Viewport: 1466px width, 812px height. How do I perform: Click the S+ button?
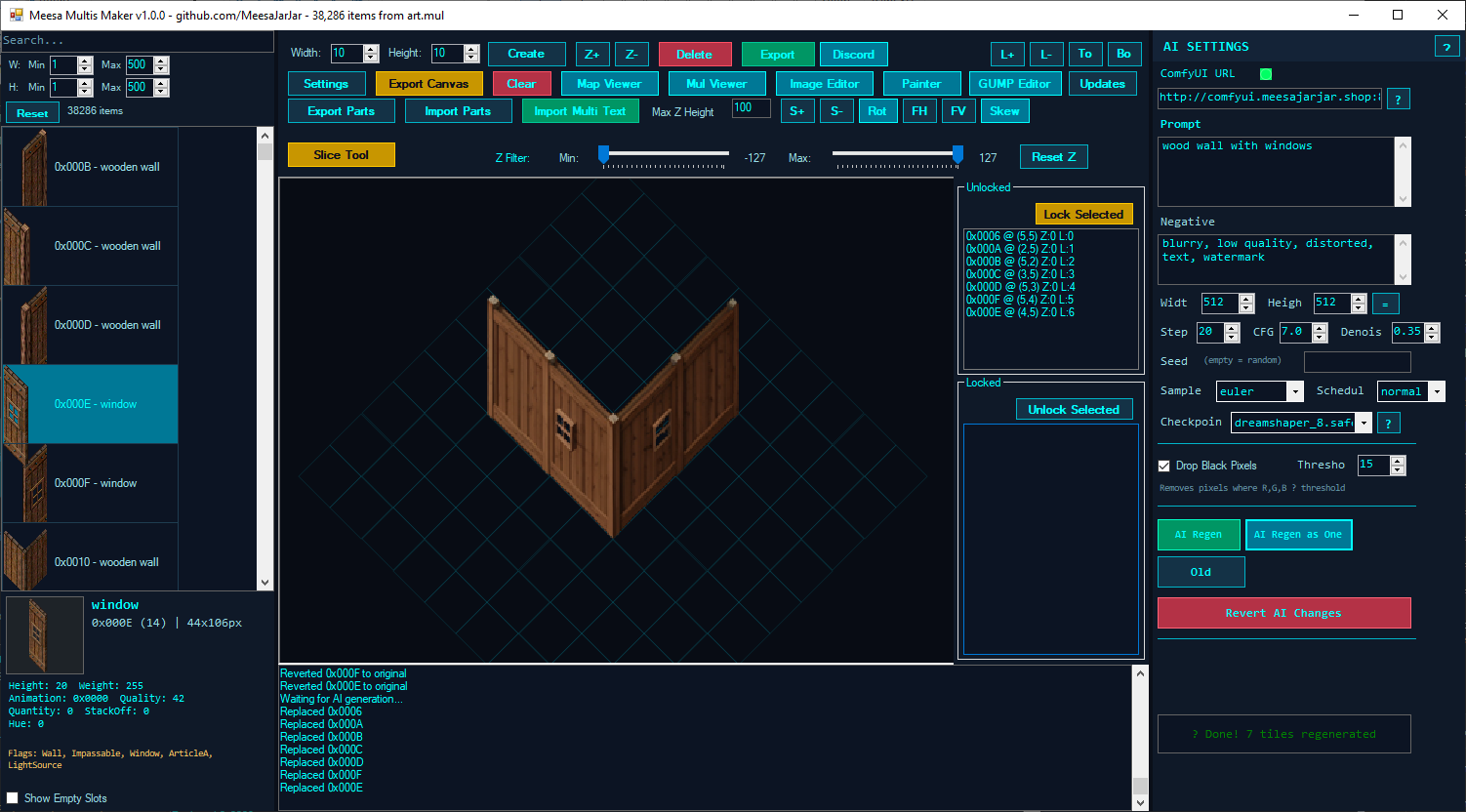[797, 111]
